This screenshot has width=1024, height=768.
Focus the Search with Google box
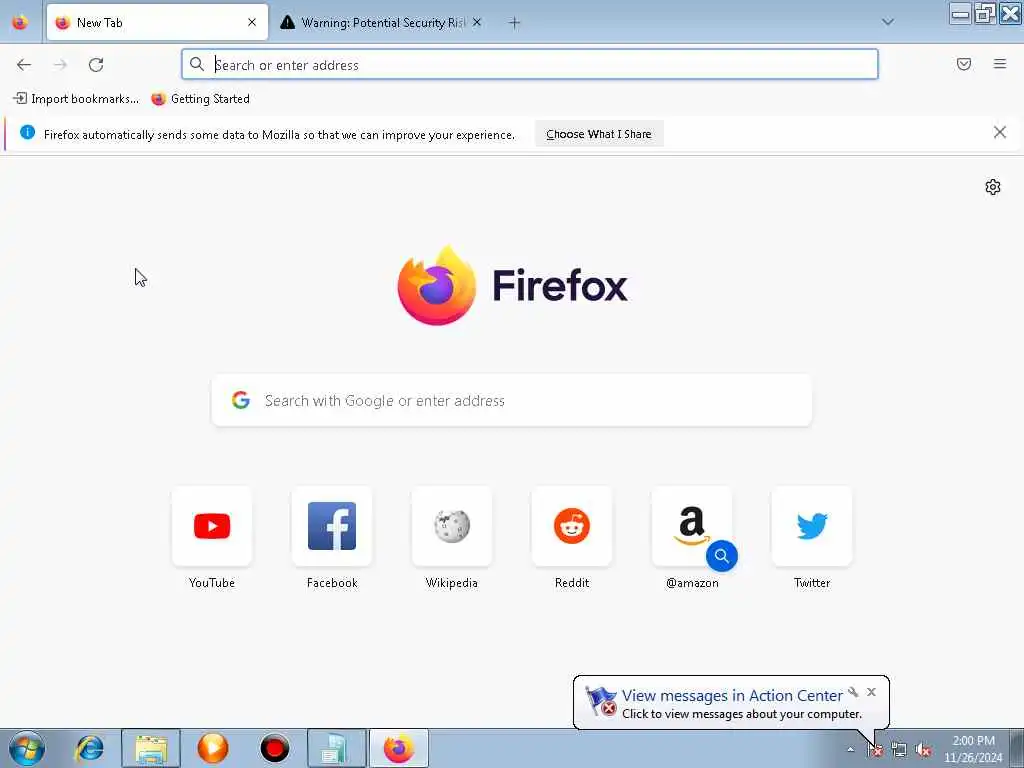pyautogui.click(x=511, y=400)
